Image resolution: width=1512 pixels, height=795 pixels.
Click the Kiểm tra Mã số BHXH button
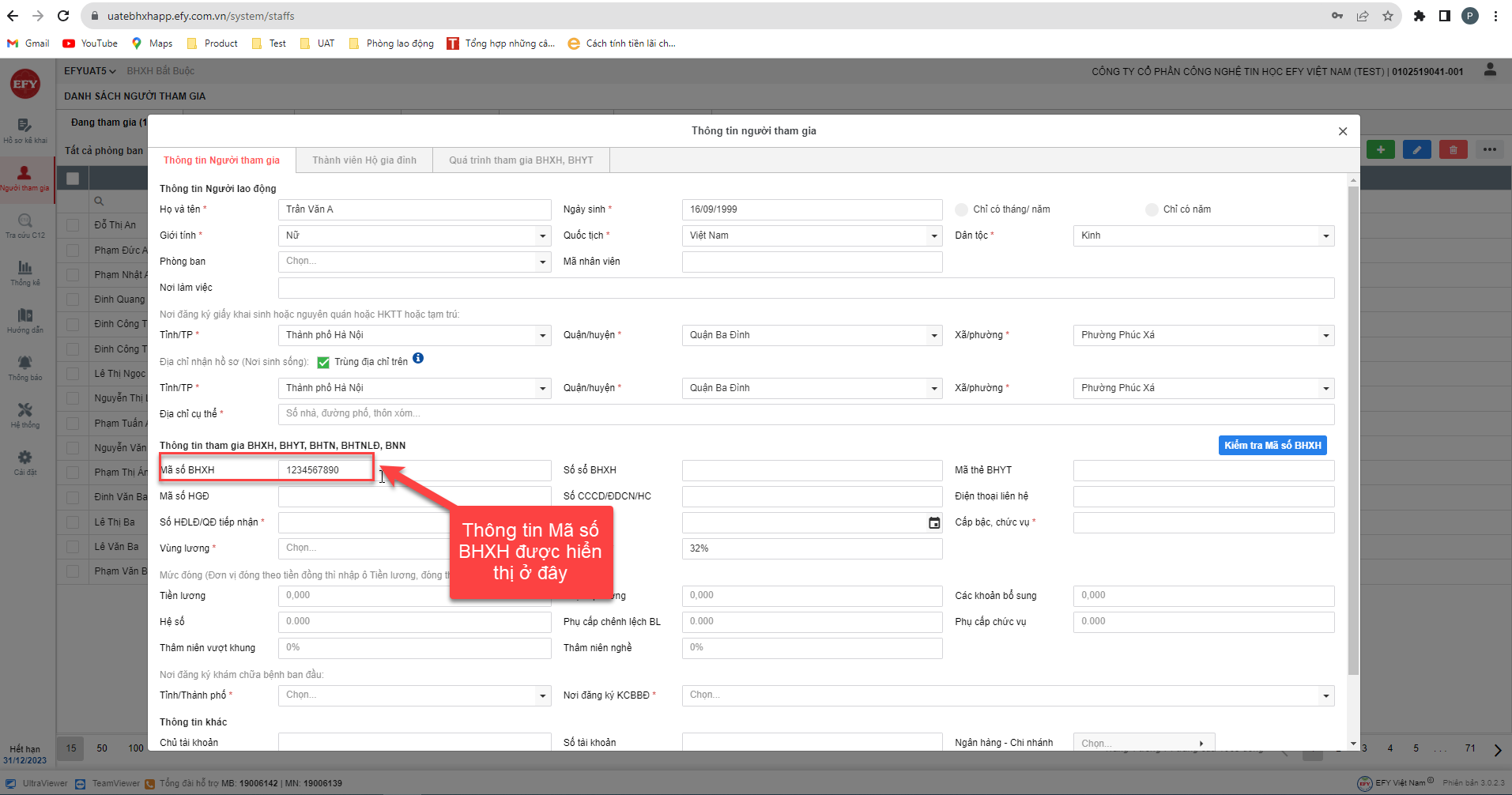(x=1273, y=446)
